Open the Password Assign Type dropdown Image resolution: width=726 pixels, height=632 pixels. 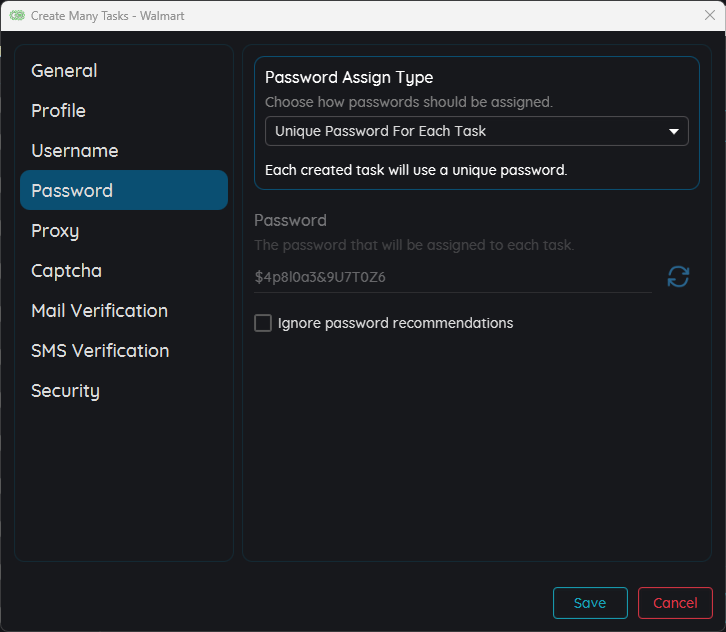(476, 131)
